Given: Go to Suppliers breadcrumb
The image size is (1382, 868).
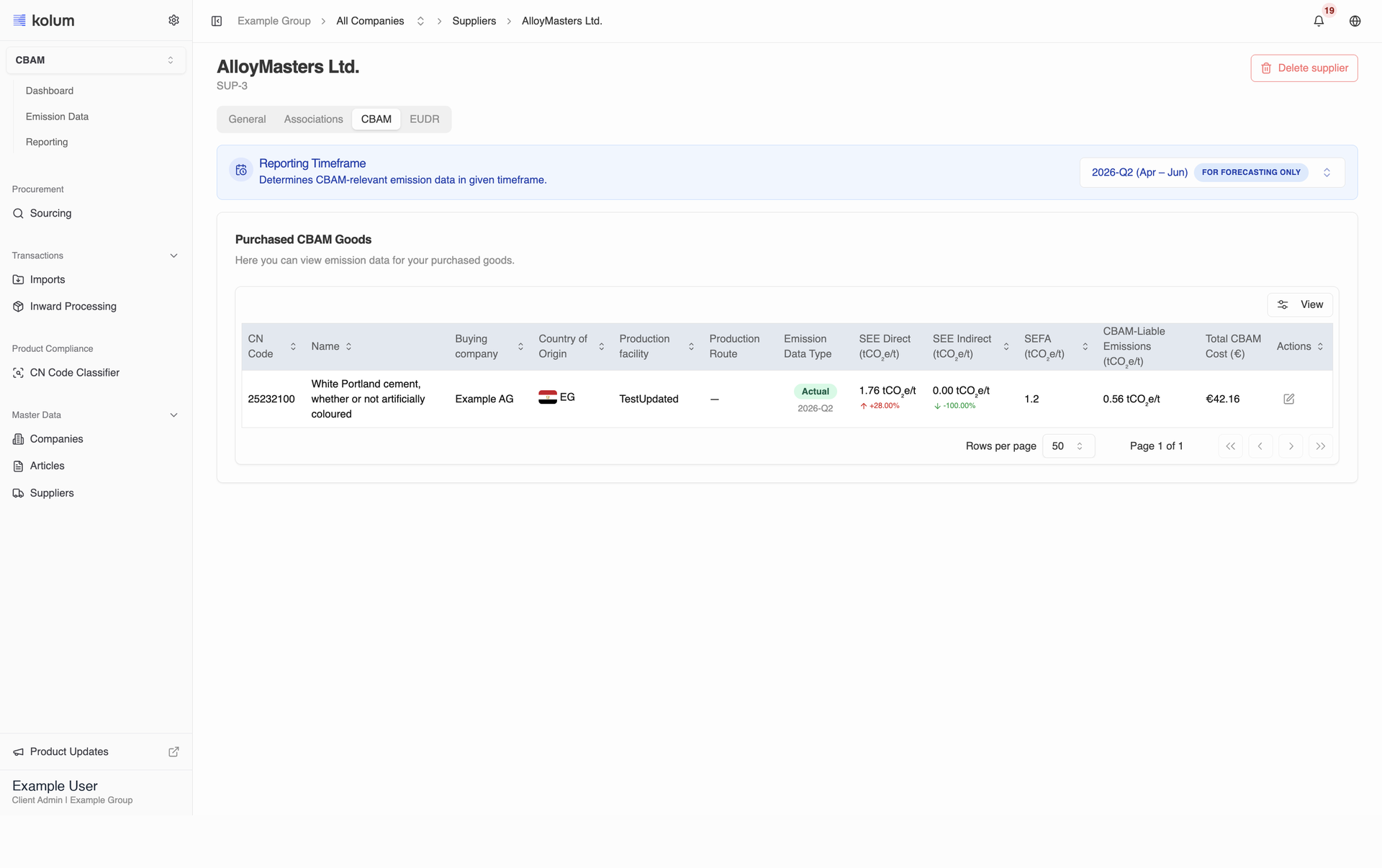Looking at the screenshot, I should (474, 21).
